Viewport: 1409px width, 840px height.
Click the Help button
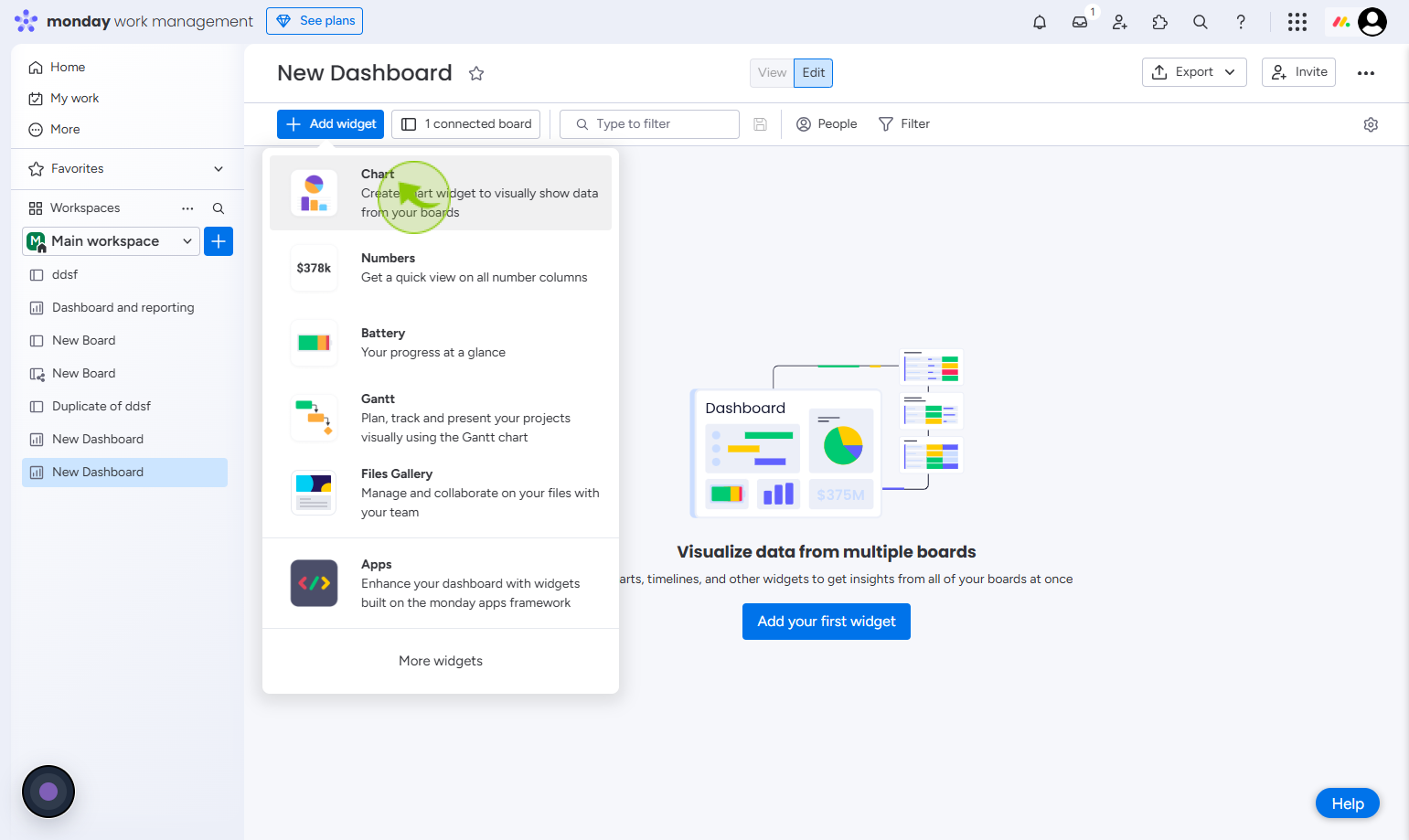tap(1348, 803)
